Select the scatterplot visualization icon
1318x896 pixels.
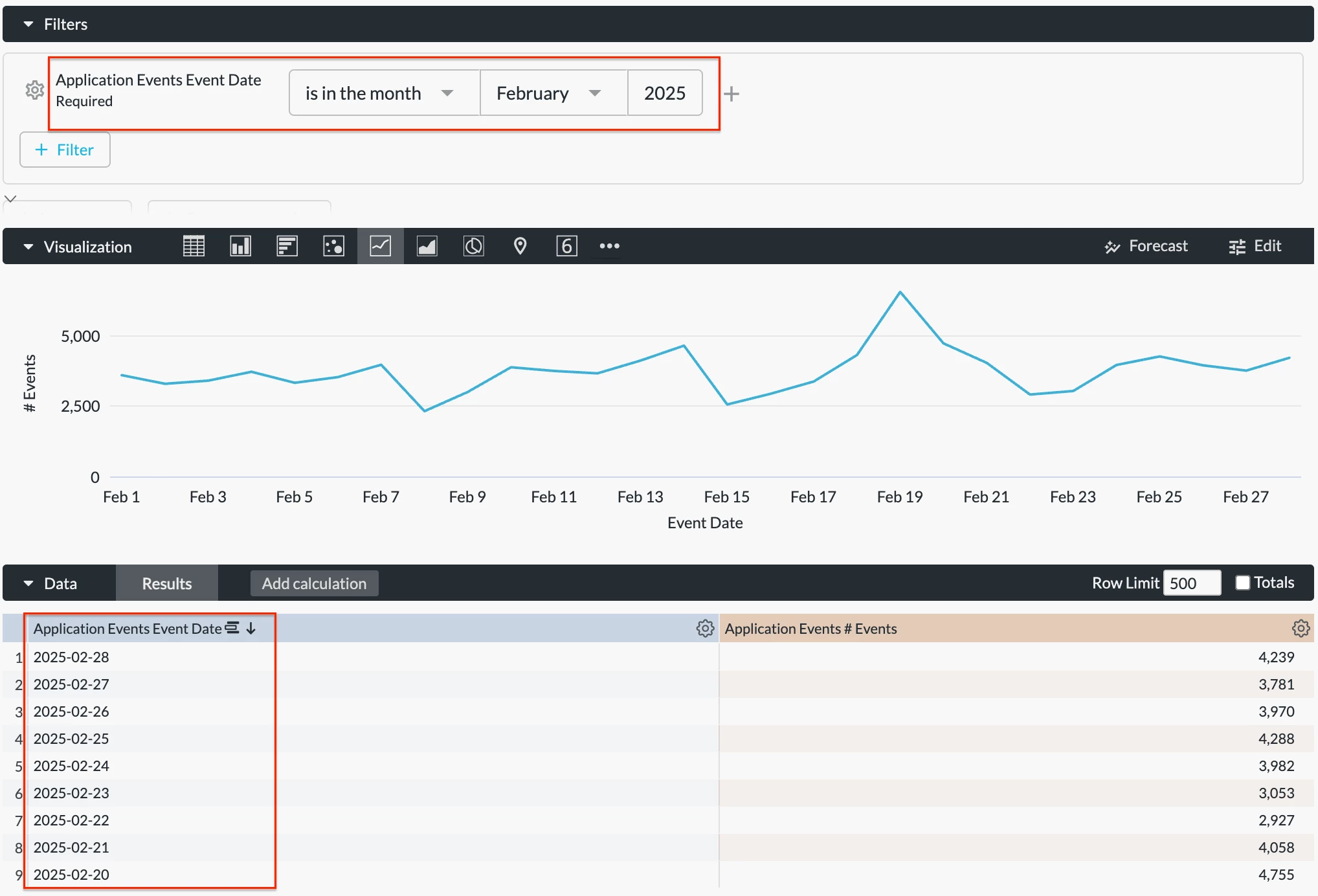click(333, 246)
